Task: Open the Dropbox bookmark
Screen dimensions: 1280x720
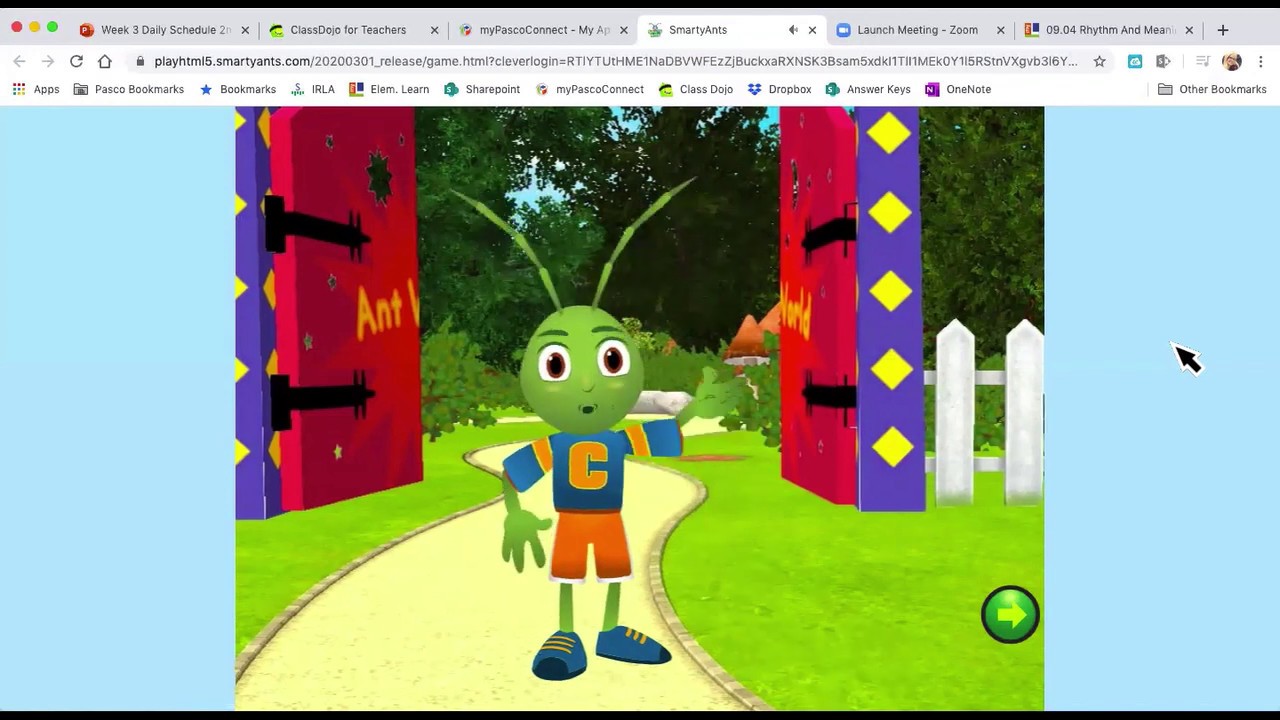Action: click(780, 89)
